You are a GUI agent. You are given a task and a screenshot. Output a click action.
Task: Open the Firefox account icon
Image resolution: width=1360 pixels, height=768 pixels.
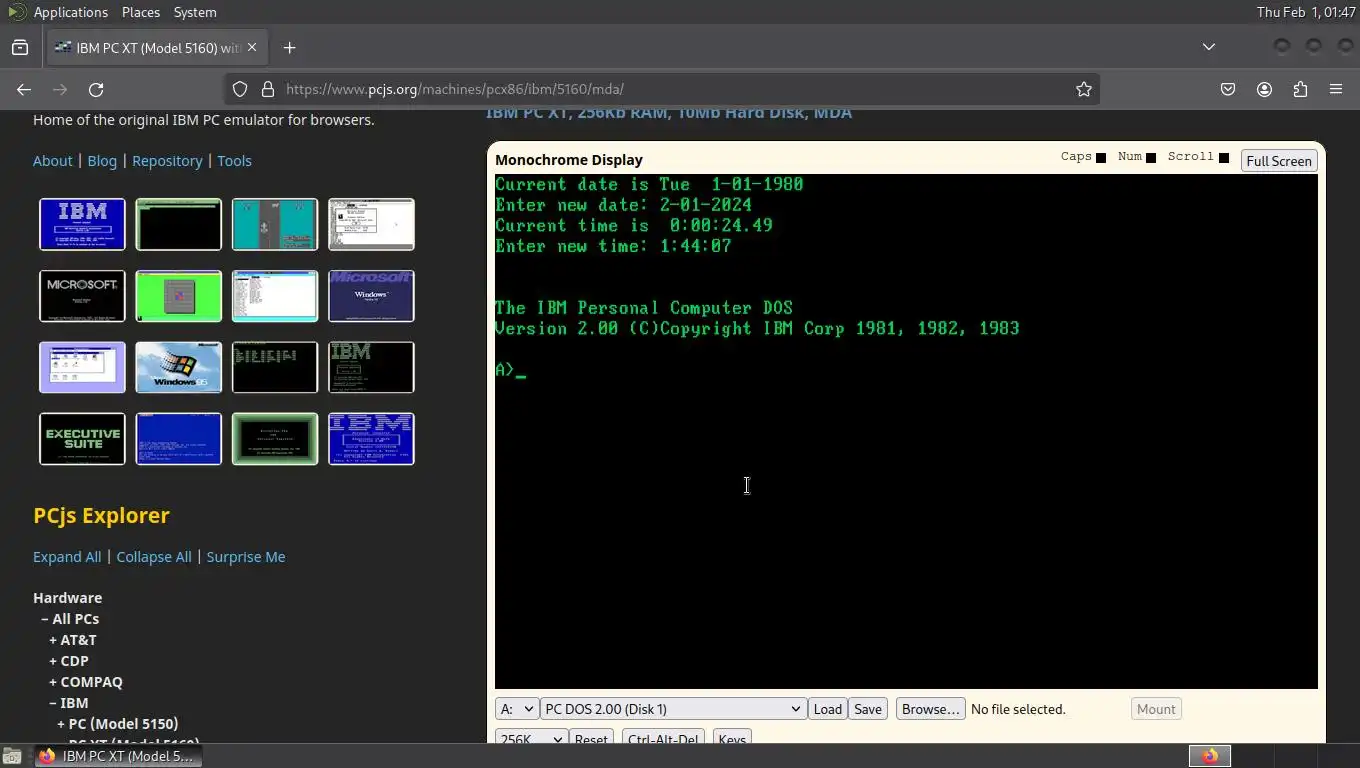(1264, 89)
